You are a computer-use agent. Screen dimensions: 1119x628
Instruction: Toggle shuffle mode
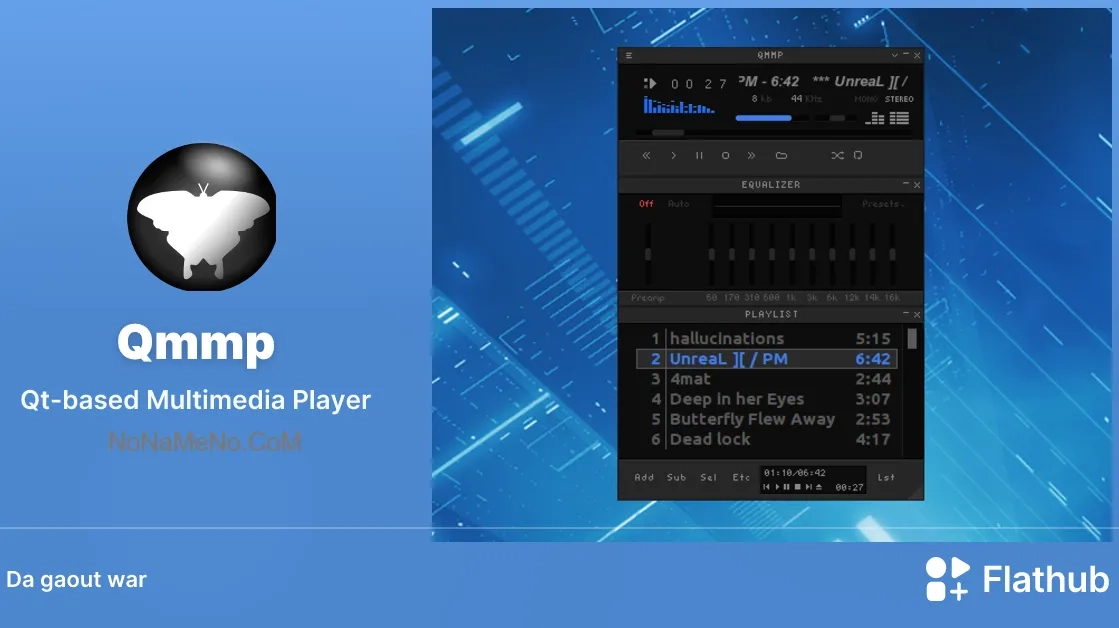(838, 156)
